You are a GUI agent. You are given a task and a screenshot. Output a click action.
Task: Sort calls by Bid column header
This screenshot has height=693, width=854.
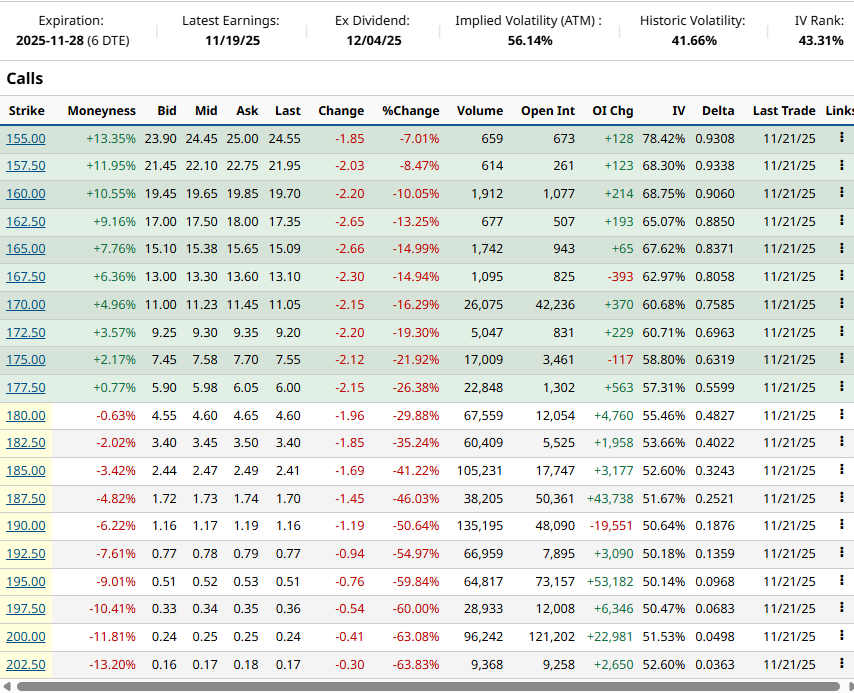pyautogui.click(x=167, y=111)
